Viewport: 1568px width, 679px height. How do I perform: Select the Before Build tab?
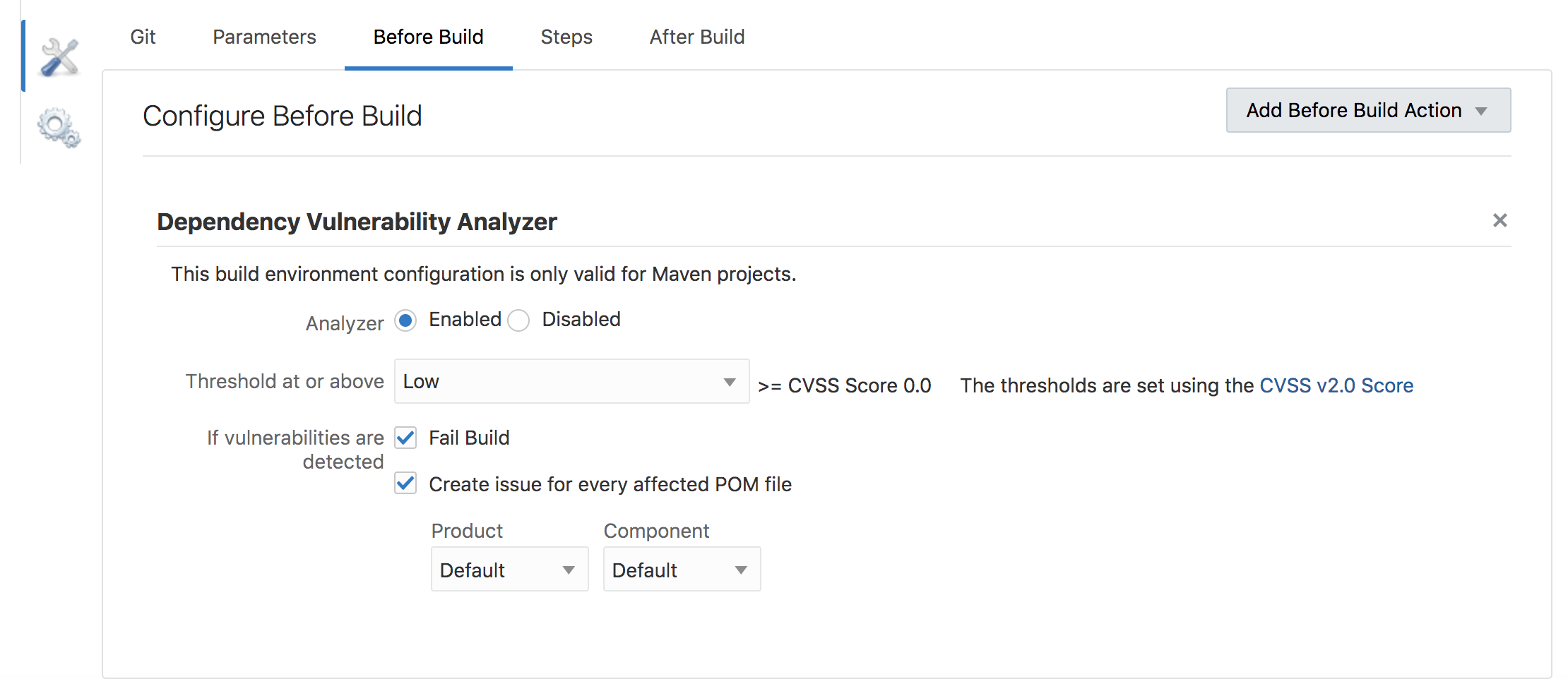tap(428, 37)
